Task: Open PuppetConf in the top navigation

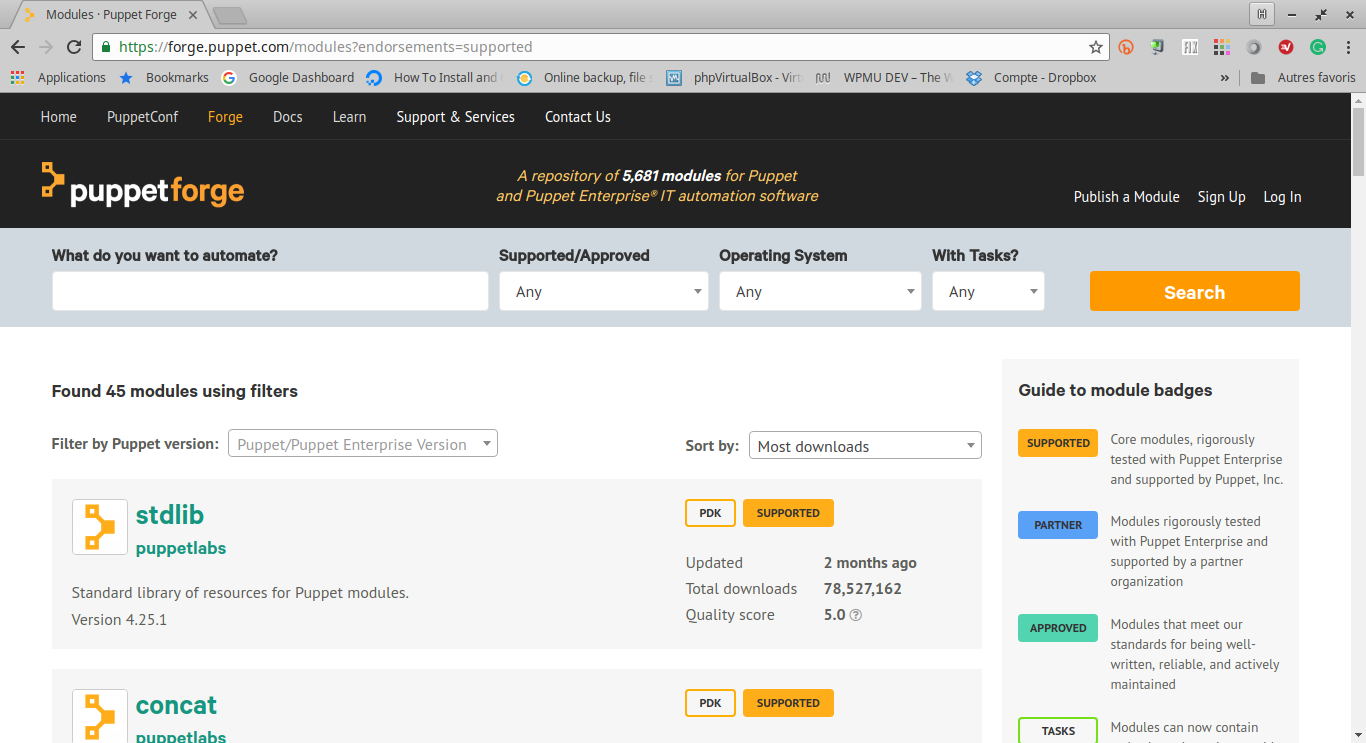Action: point(142,117)
